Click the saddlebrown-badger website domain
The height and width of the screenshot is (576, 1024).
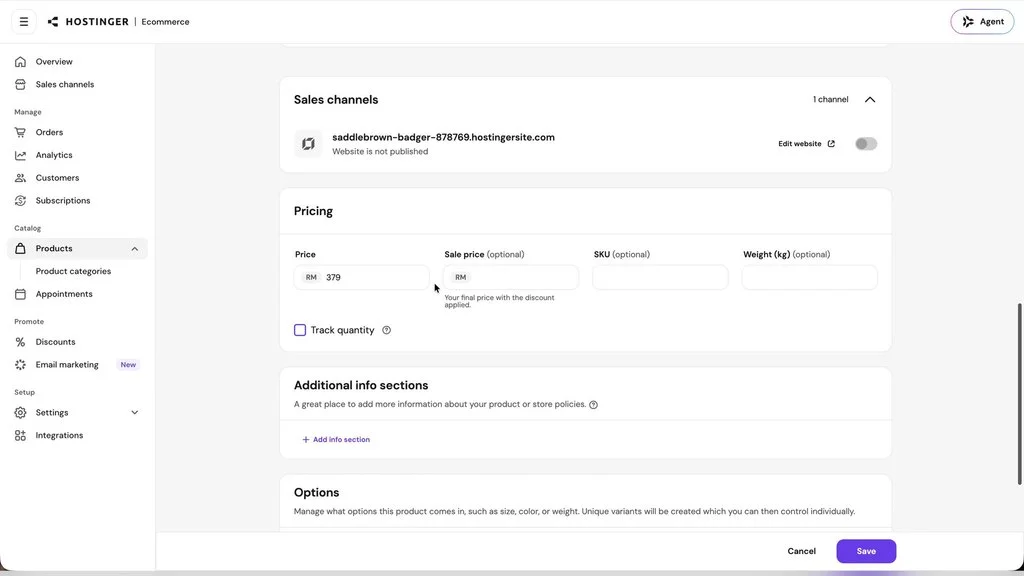[x=443, y=137]
